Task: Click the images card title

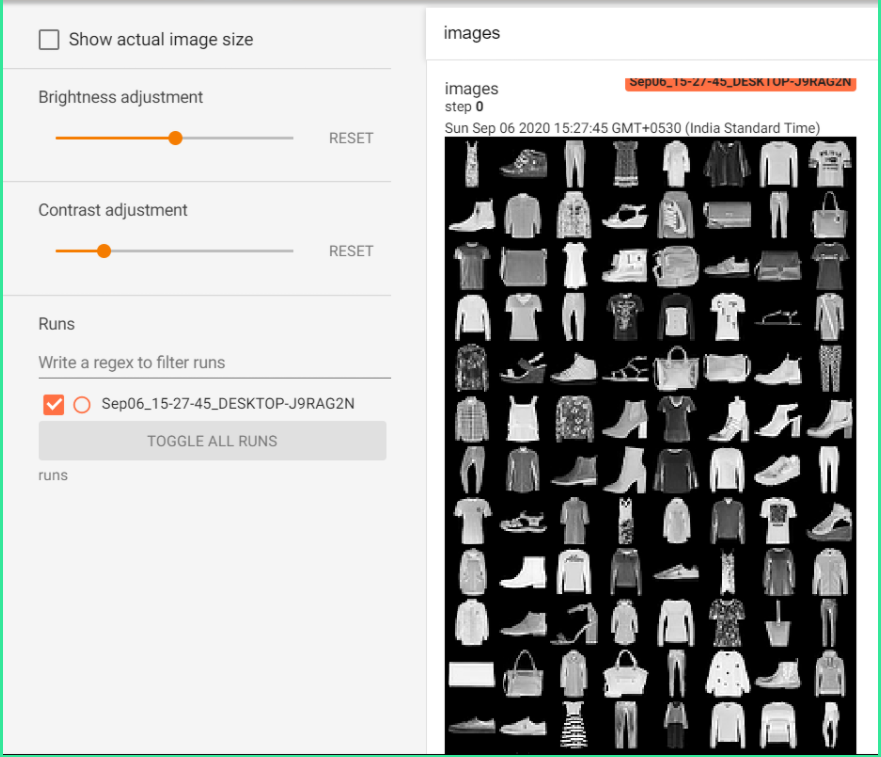Action: (x=471, y=89)
